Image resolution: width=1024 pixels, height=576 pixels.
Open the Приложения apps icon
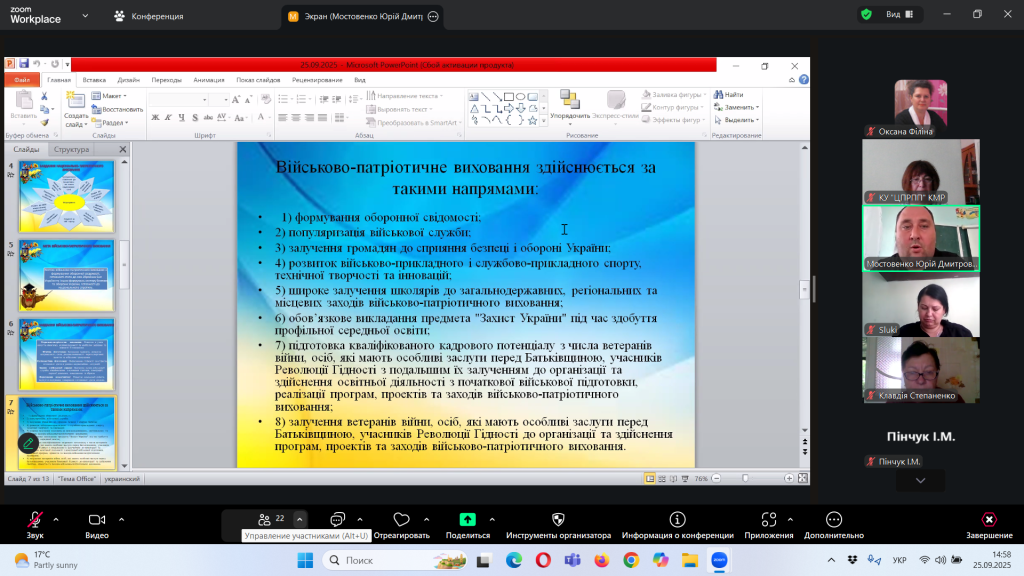(768, 520)
